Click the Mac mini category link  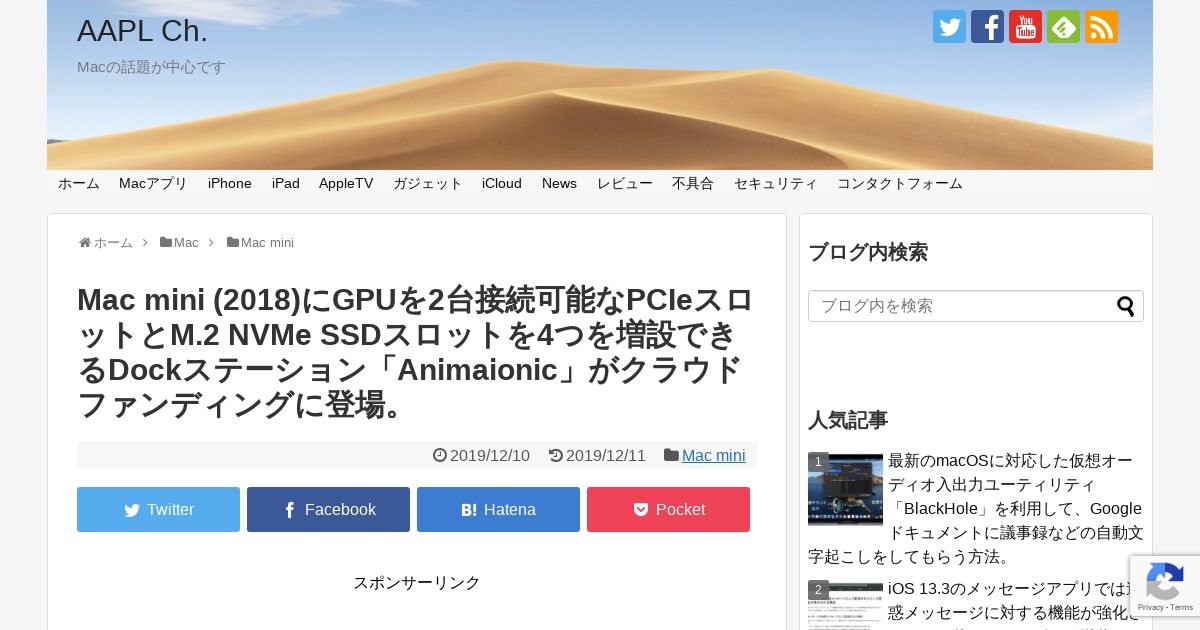point(713,456)
